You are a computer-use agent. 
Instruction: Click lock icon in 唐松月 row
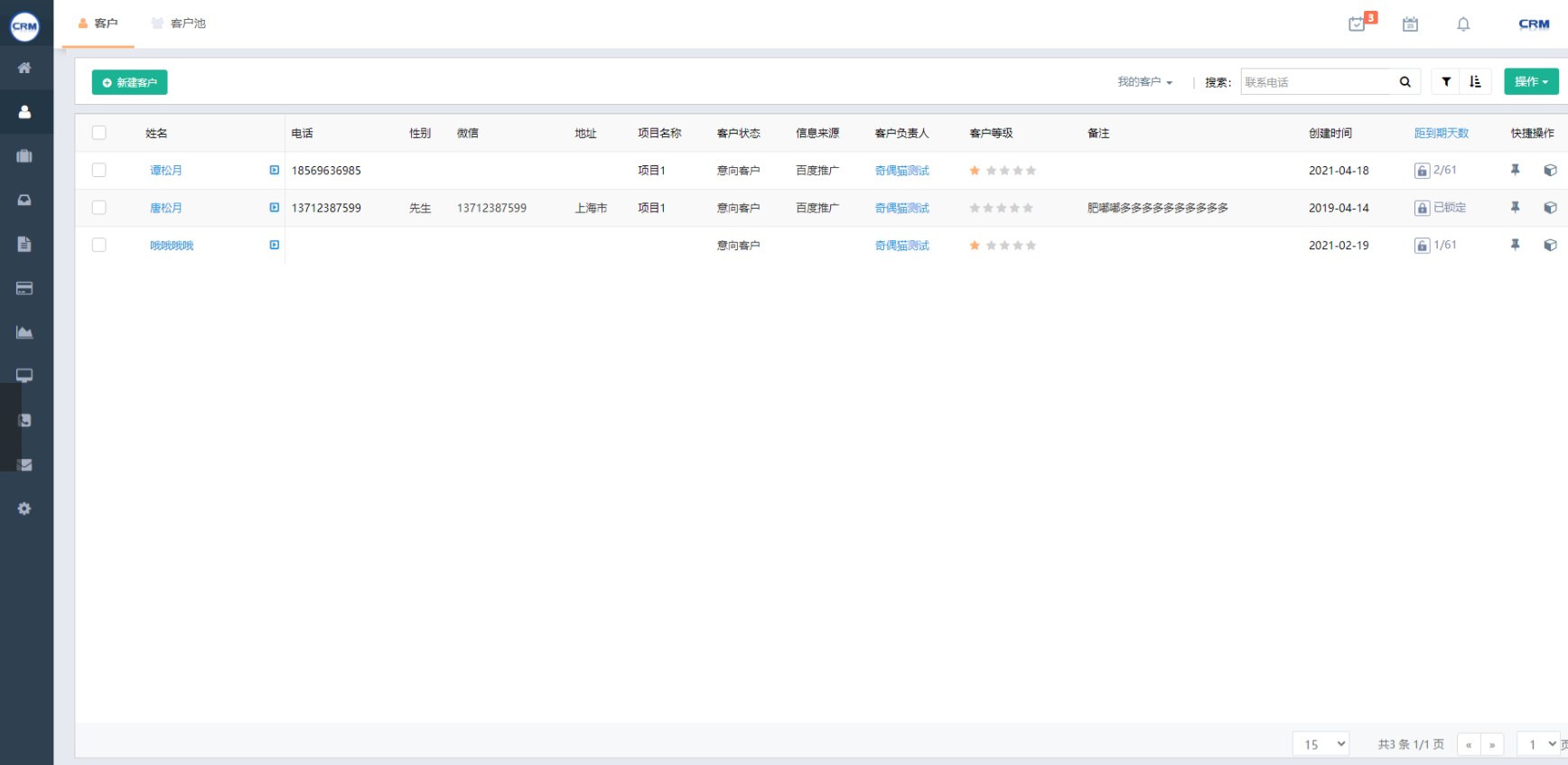1422,208
